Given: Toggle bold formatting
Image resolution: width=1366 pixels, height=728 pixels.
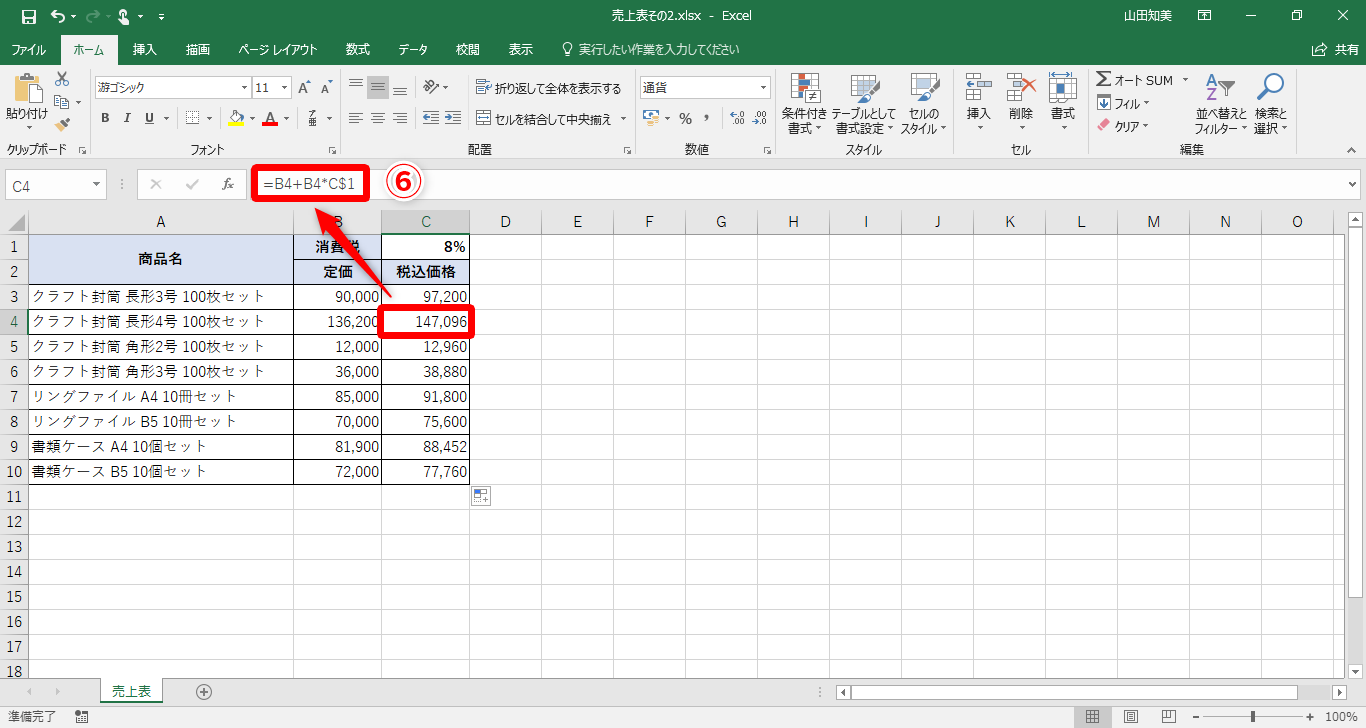Looking at the screenshot, I should click(x=105, y=118).
